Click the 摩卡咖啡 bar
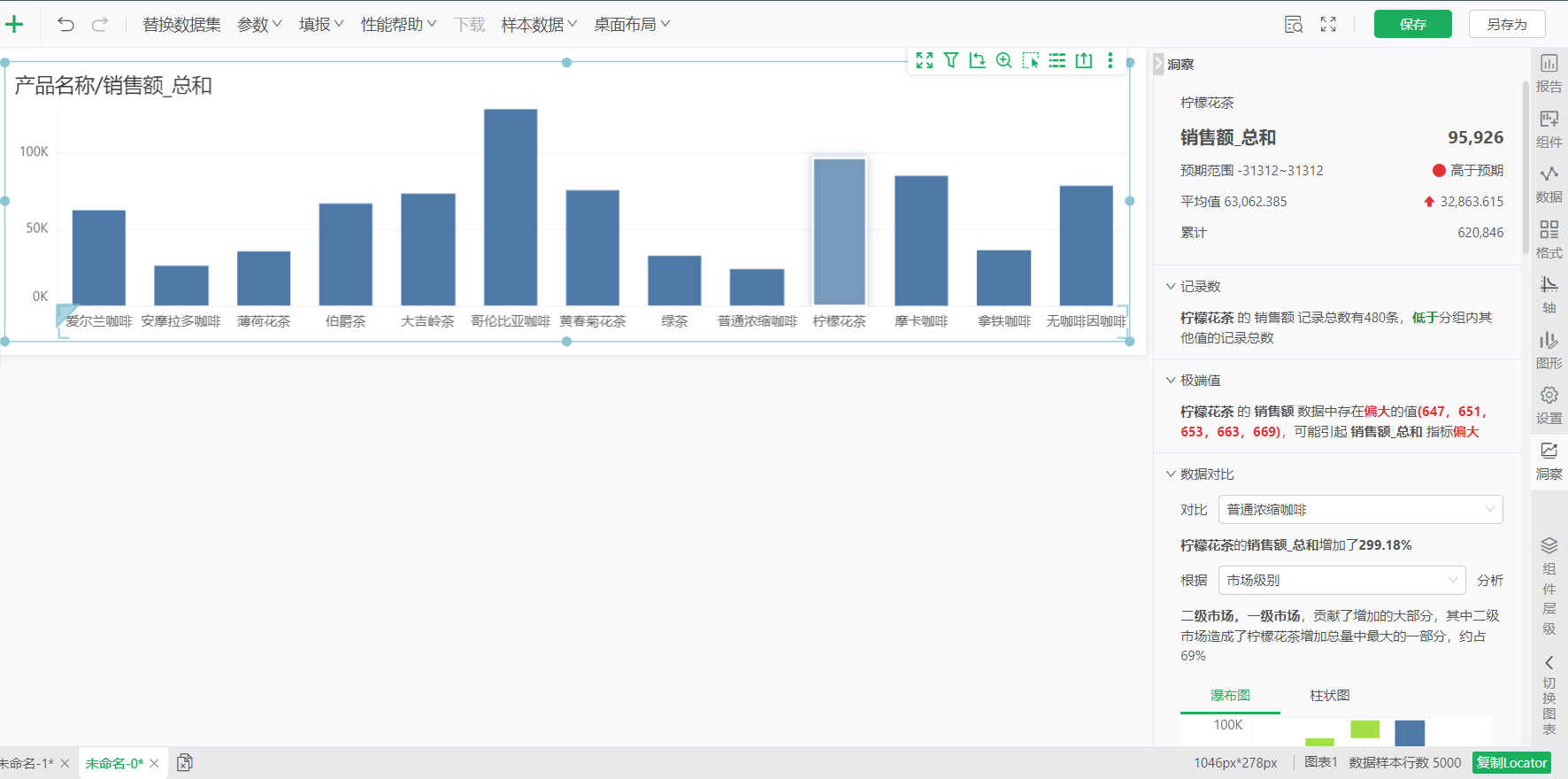 point(921,241)
